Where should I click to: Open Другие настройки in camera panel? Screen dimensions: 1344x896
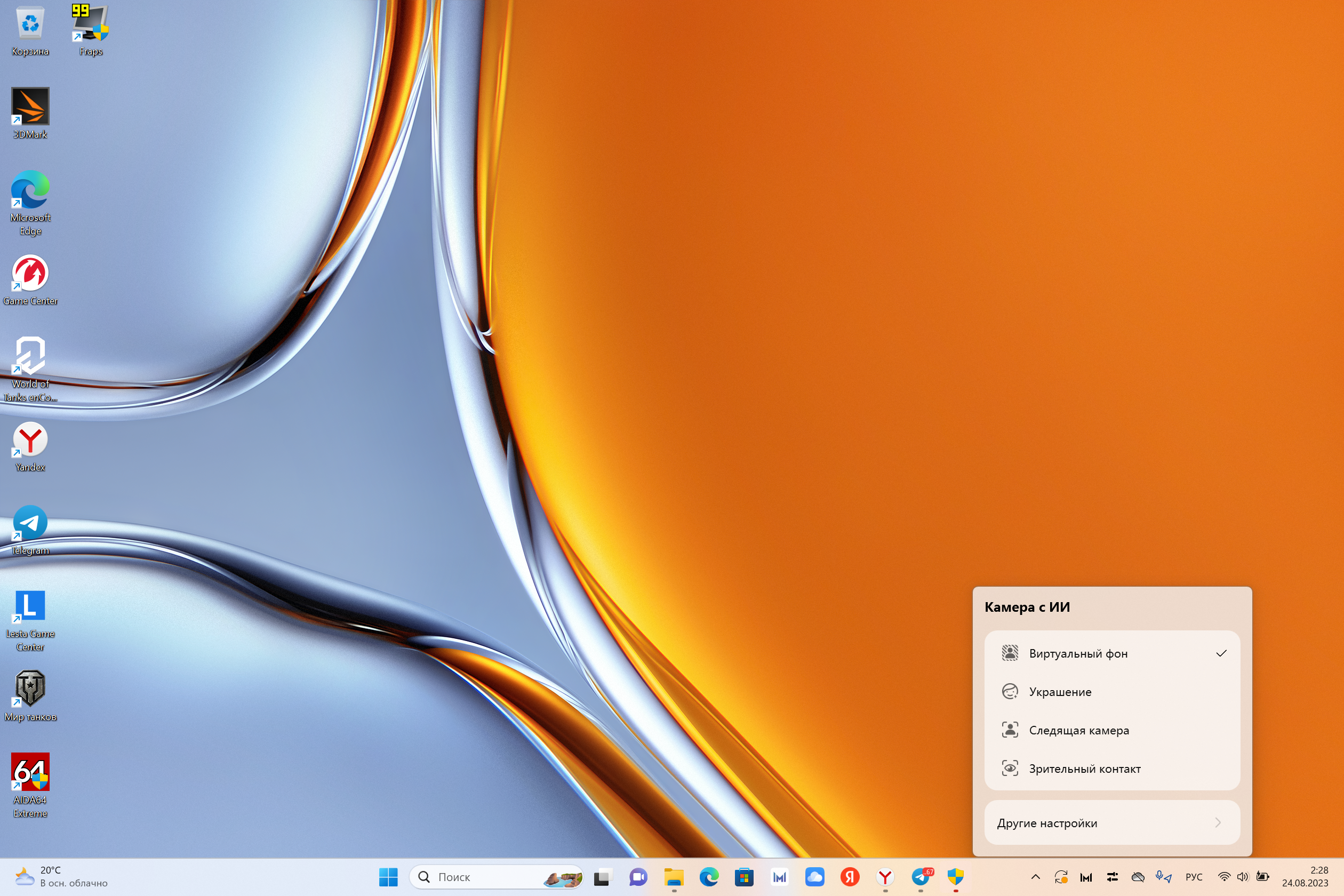point(1112,823)
